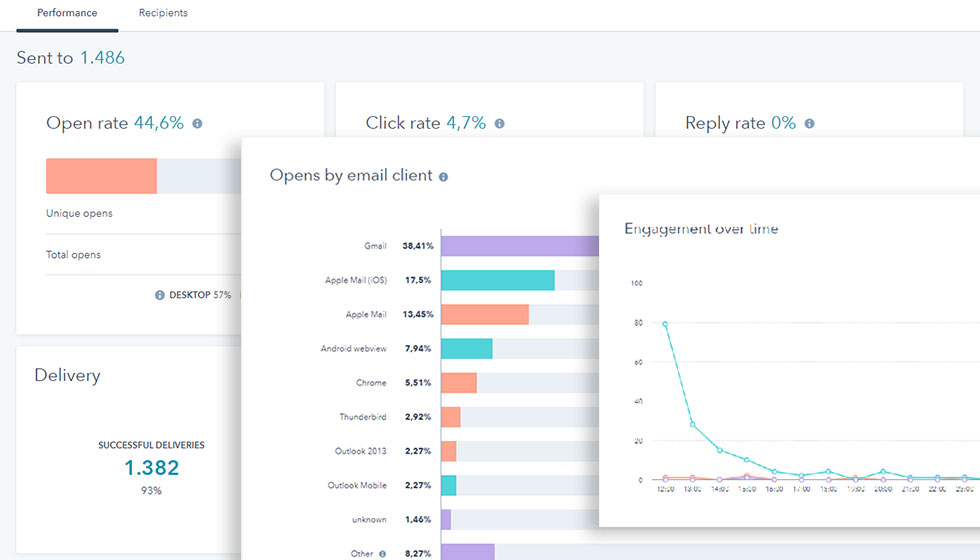Click the Other client purple bar

coord(468,552)
